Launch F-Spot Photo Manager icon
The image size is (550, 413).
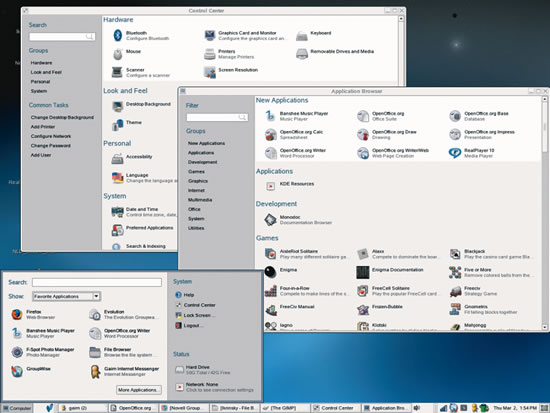point(17,352)
